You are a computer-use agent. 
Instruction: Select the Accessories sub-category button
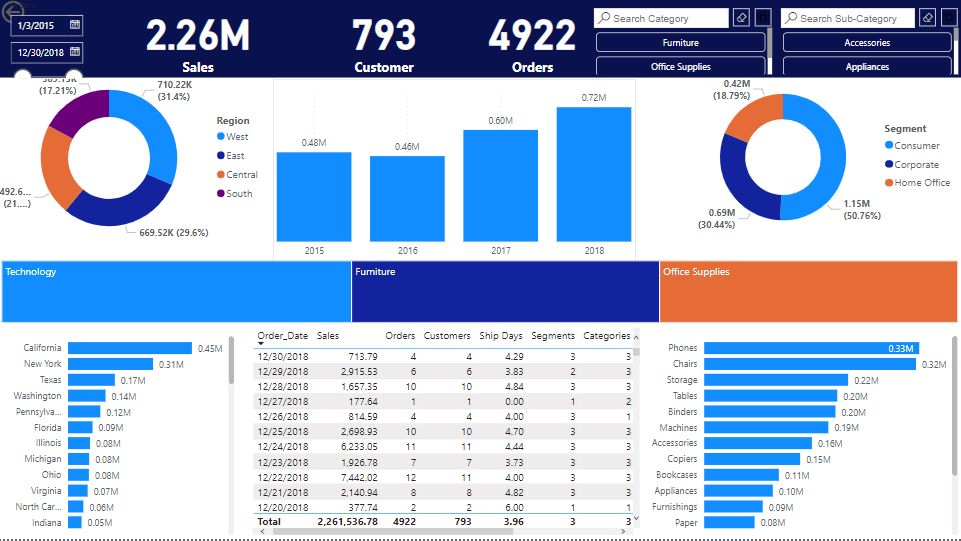click(867, 42)
